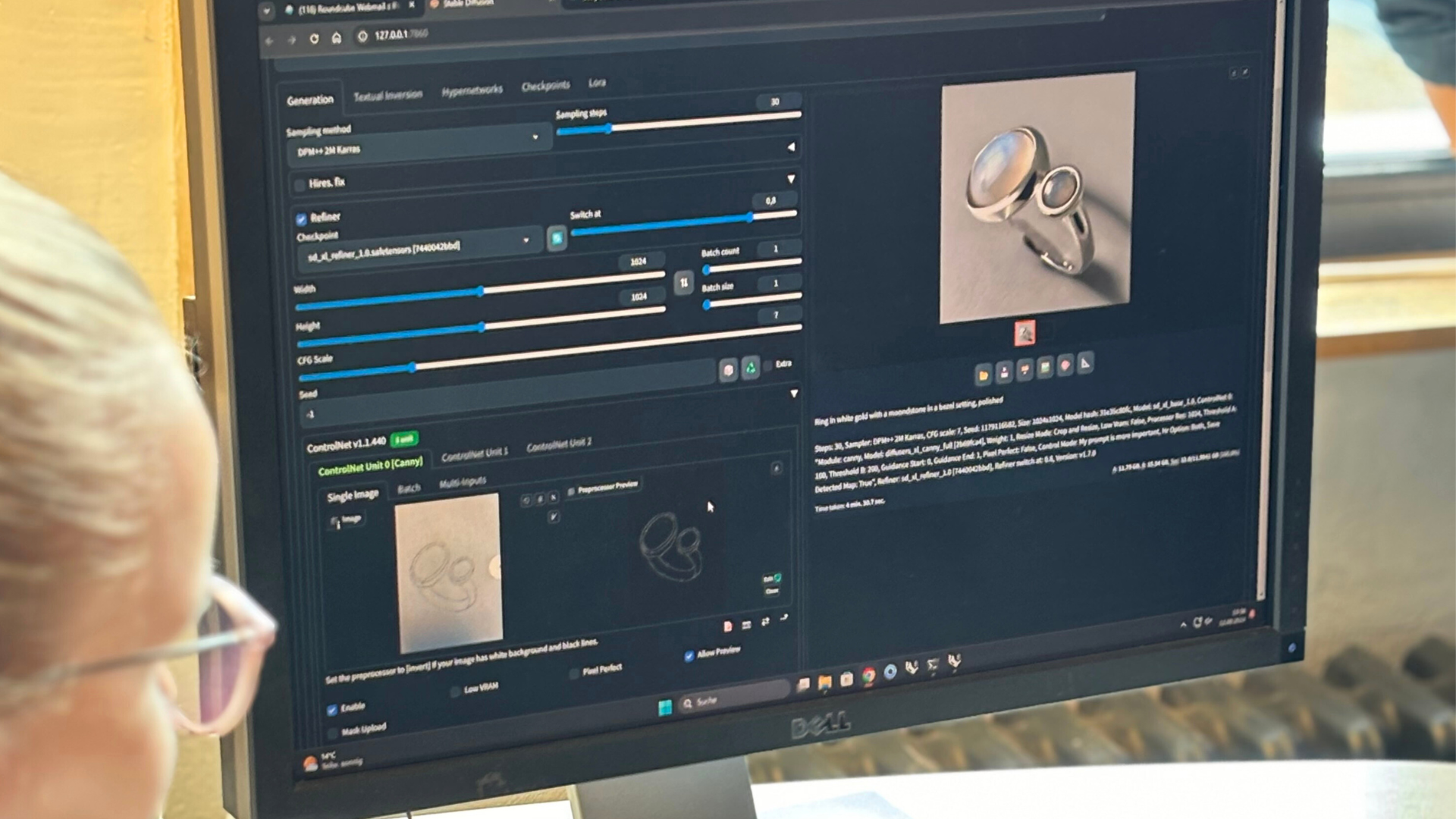Show hidden system tray icons
1456x819 pixels.
tap(1183, 625)
